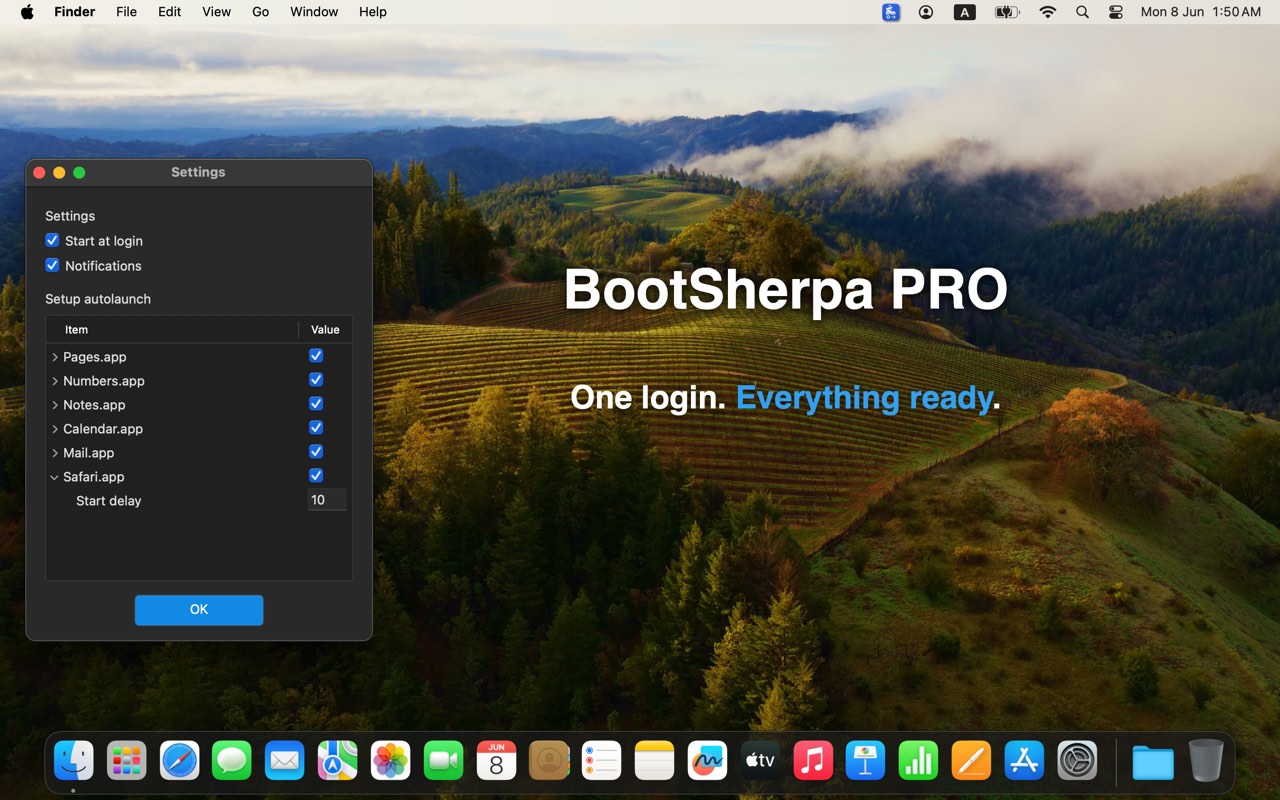The image size is (1280, 800).
Task: Open Pages from the Dock
Action: pos(972,761)
